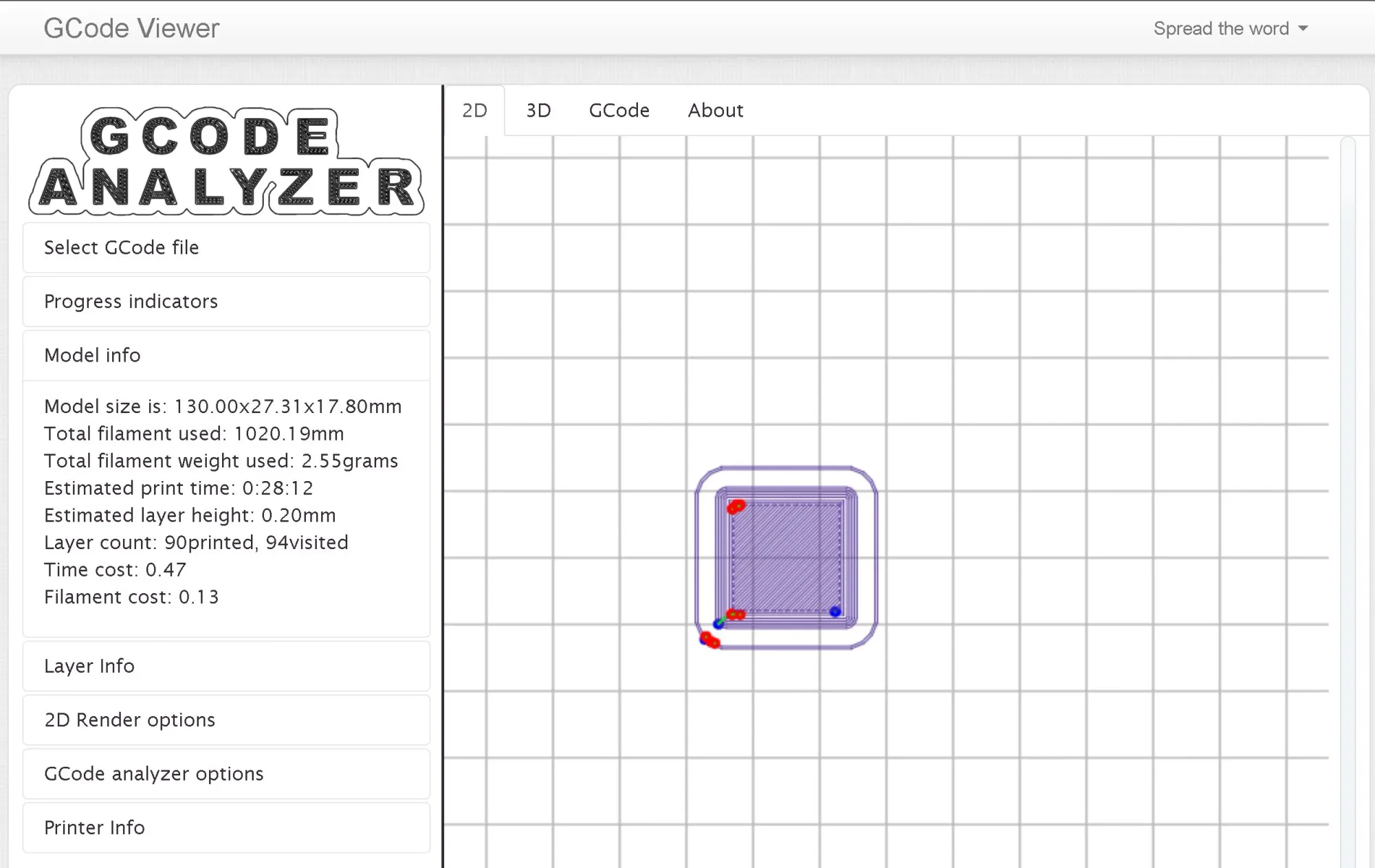Expand the Select GCode file panel
This screenshot has width=1375, height=868.
click(x=121, y=247)
